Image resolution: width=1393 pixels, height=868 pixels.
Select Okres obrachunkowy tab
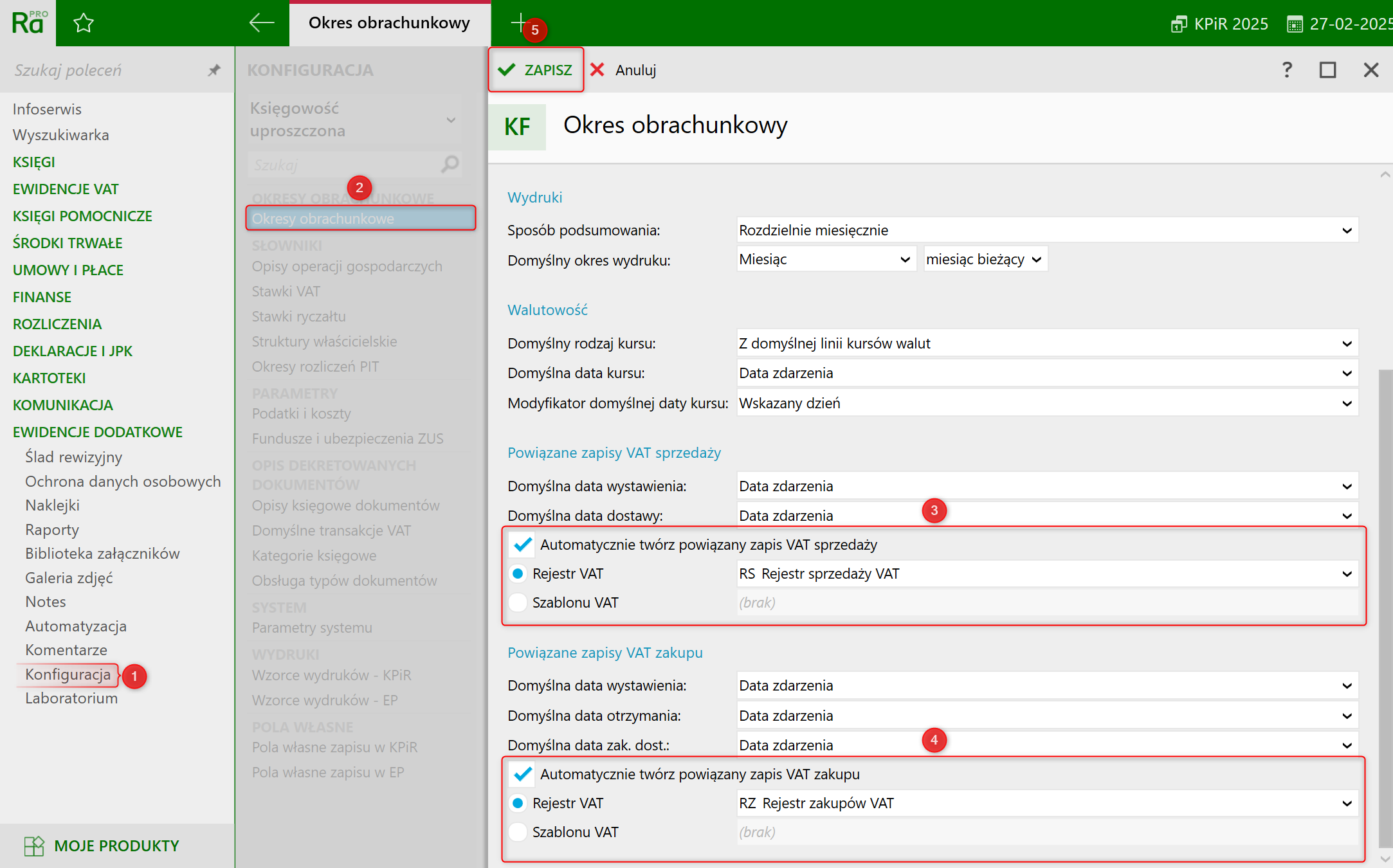pyautogui.click(x=389, y=23)
